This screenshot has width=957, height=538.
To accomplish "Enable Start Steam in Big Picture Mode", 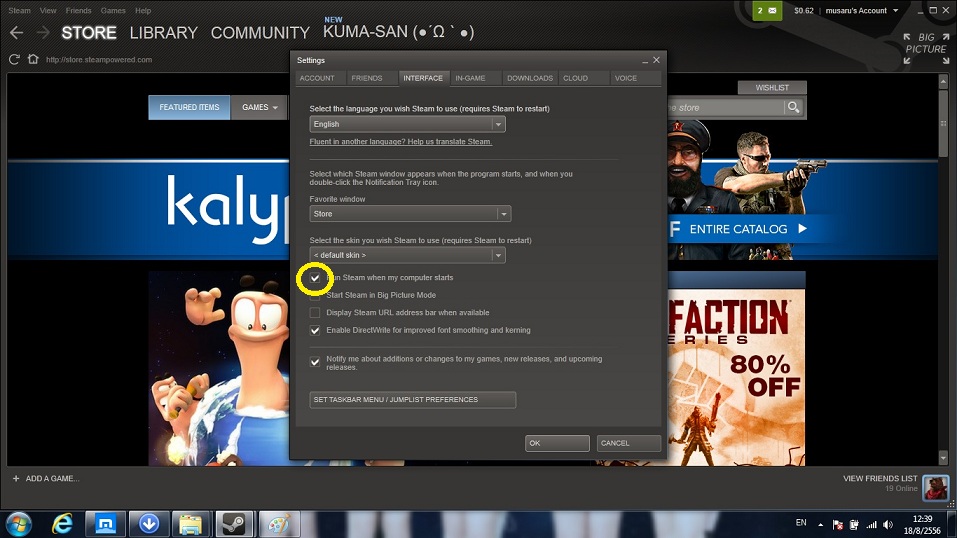I will [x=315, y=296].
